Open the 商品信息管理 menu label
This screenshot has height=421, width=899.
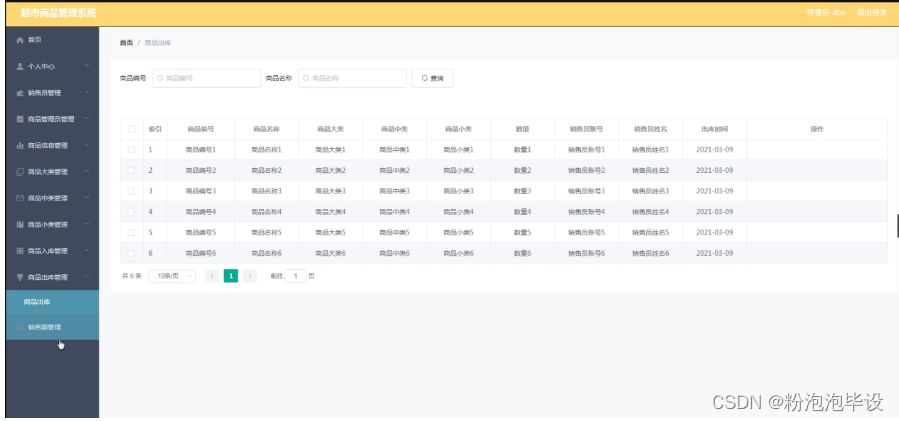pos(48,146)
